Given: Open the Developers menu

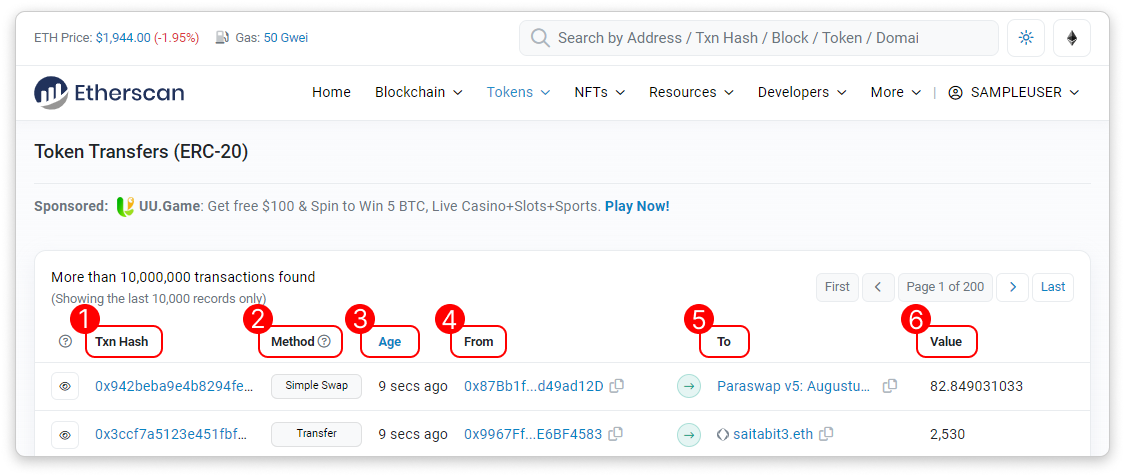Looking at the screenshot, I should click(x=802, y=92).
